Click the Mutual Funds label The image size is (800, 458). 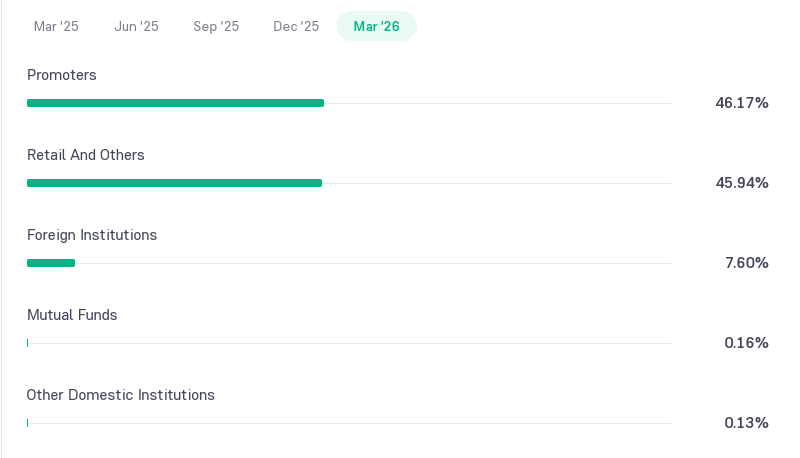(72, 315)
